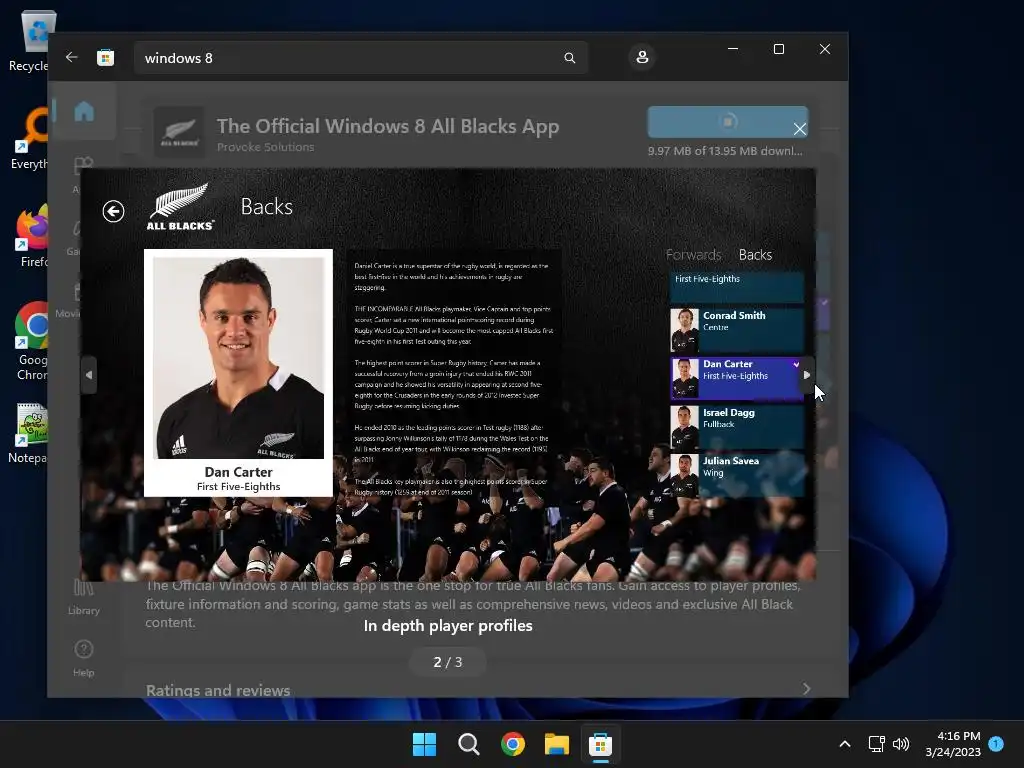Open Help in the Store sidebar

84,658
